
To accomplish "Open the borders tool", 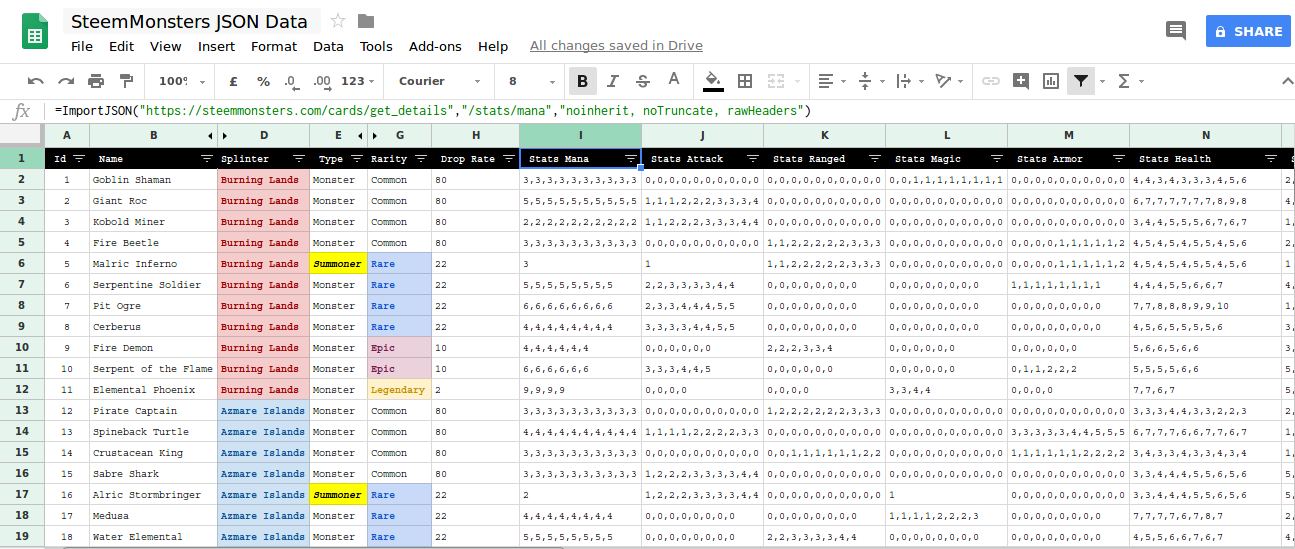I will pos(745,81).
